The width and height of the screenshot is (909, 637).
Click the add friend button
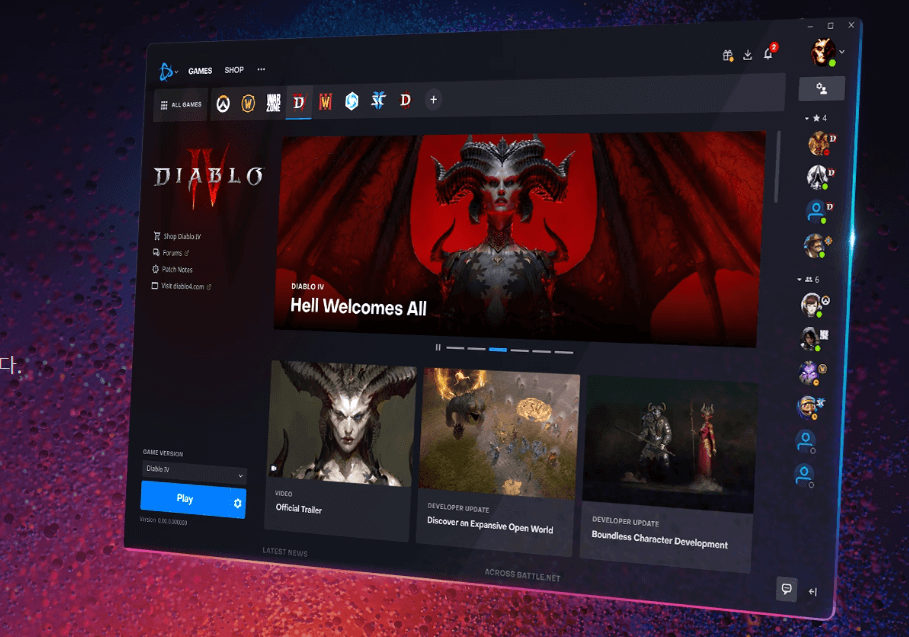coord(821,89)
